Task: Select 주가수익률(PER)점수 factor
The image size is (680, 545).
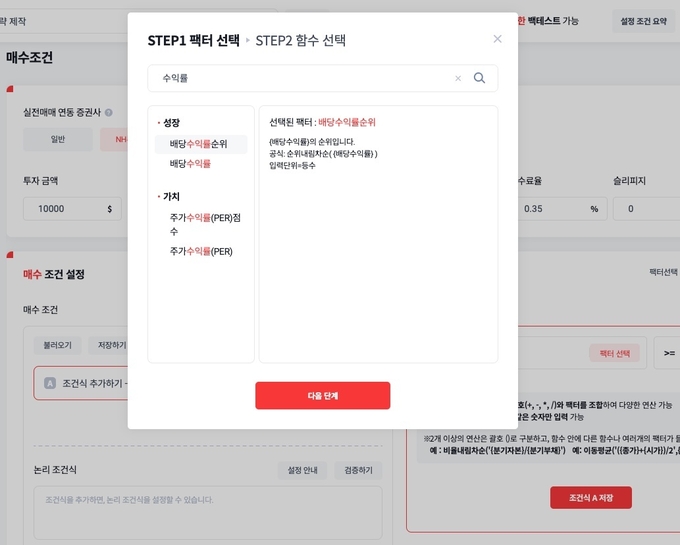Action: point(205,225)
